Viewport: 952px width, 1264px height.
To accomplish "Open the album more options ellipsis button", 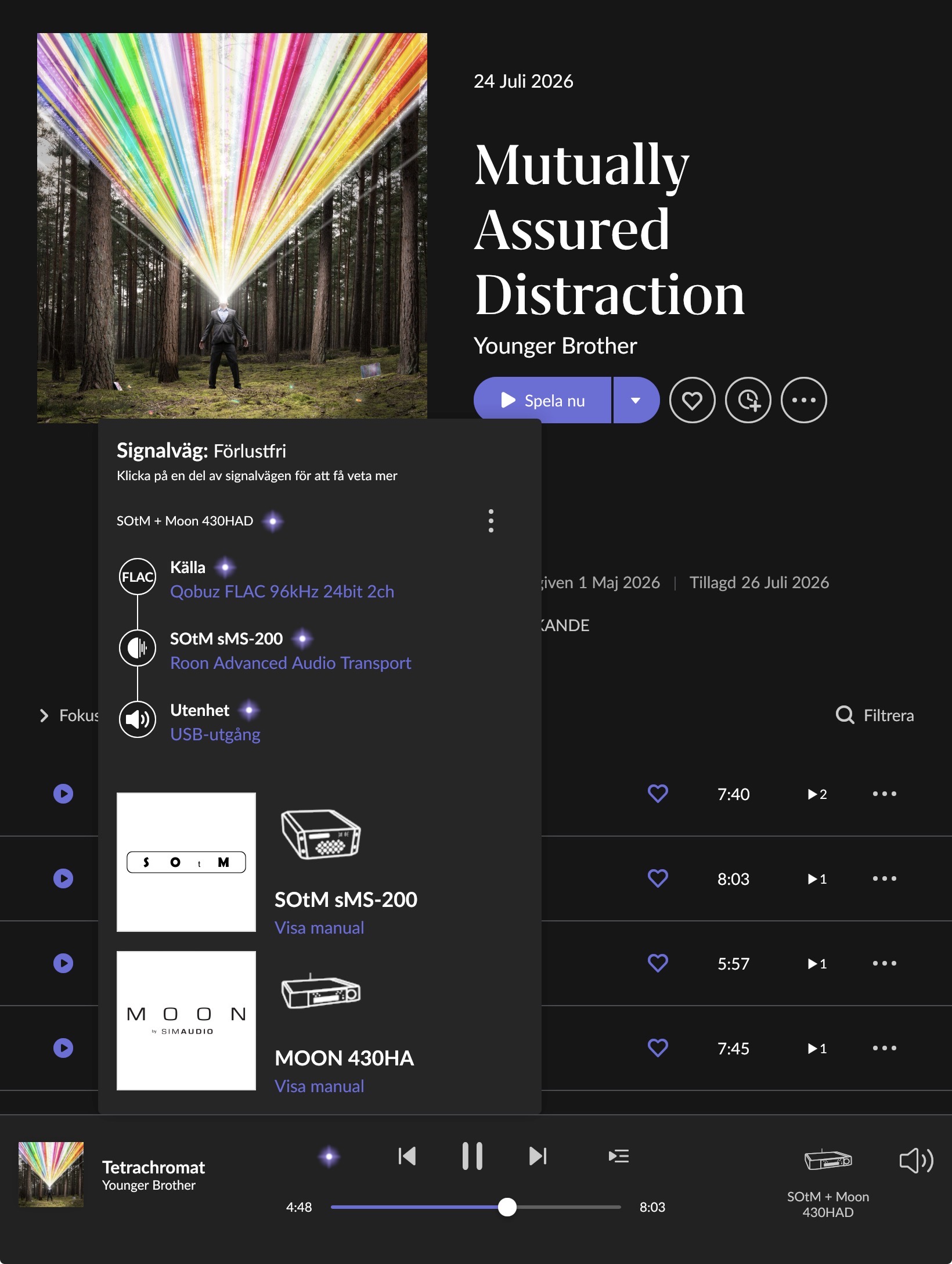I will 804,400.
